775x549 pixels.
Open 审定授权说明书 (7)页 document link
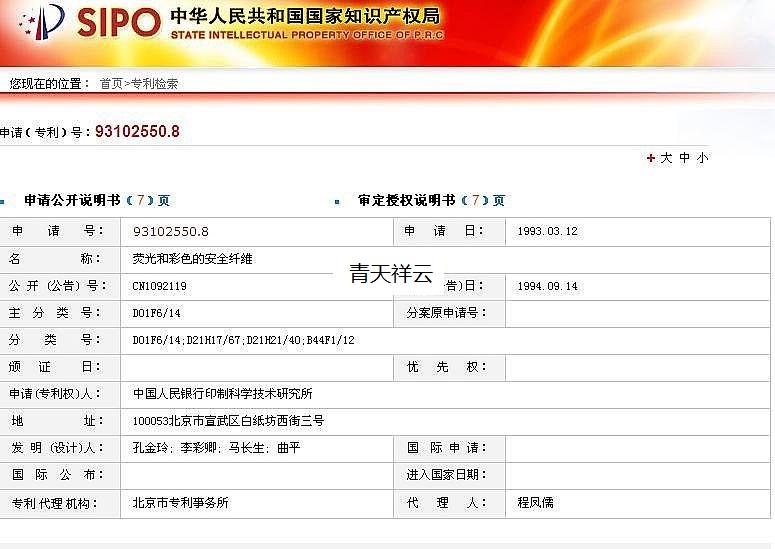[x=431, y=200]
